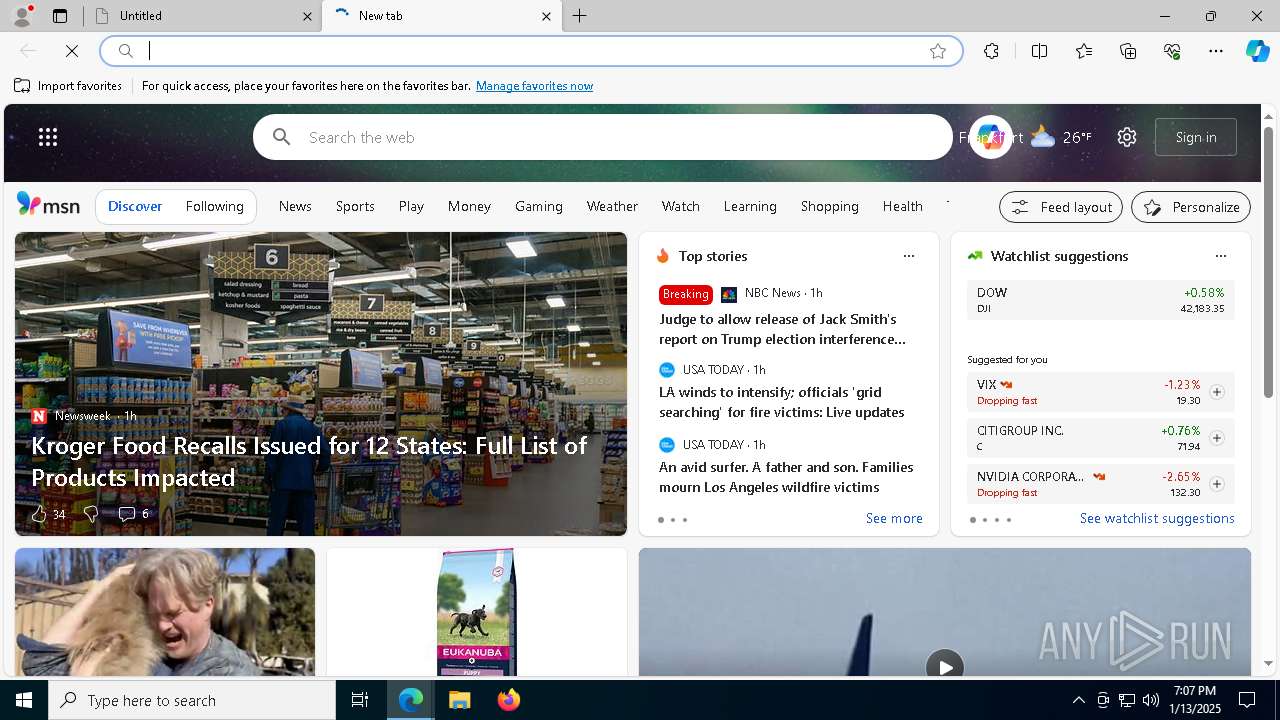Close the New tab tab
Screen dimensions: 1280x720
546,16
